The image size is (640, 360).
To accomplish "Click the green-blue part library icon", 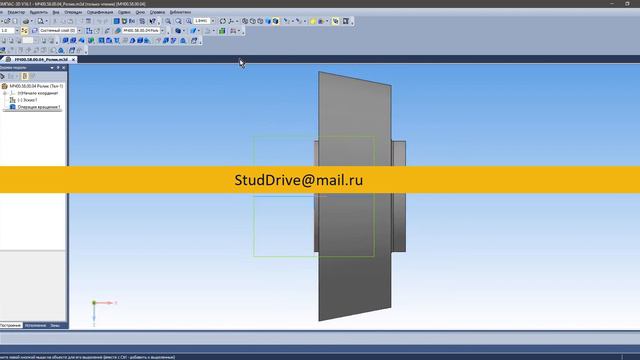I will (91, 40).
